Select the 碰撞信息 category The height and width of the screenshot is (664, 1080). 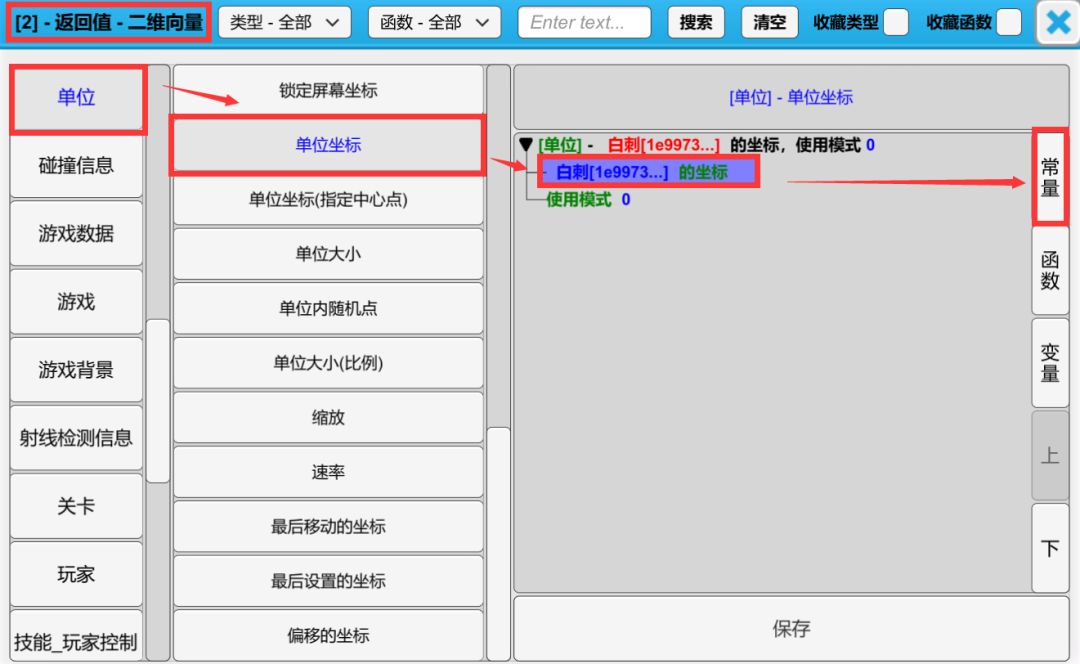(x=77, y=166)
